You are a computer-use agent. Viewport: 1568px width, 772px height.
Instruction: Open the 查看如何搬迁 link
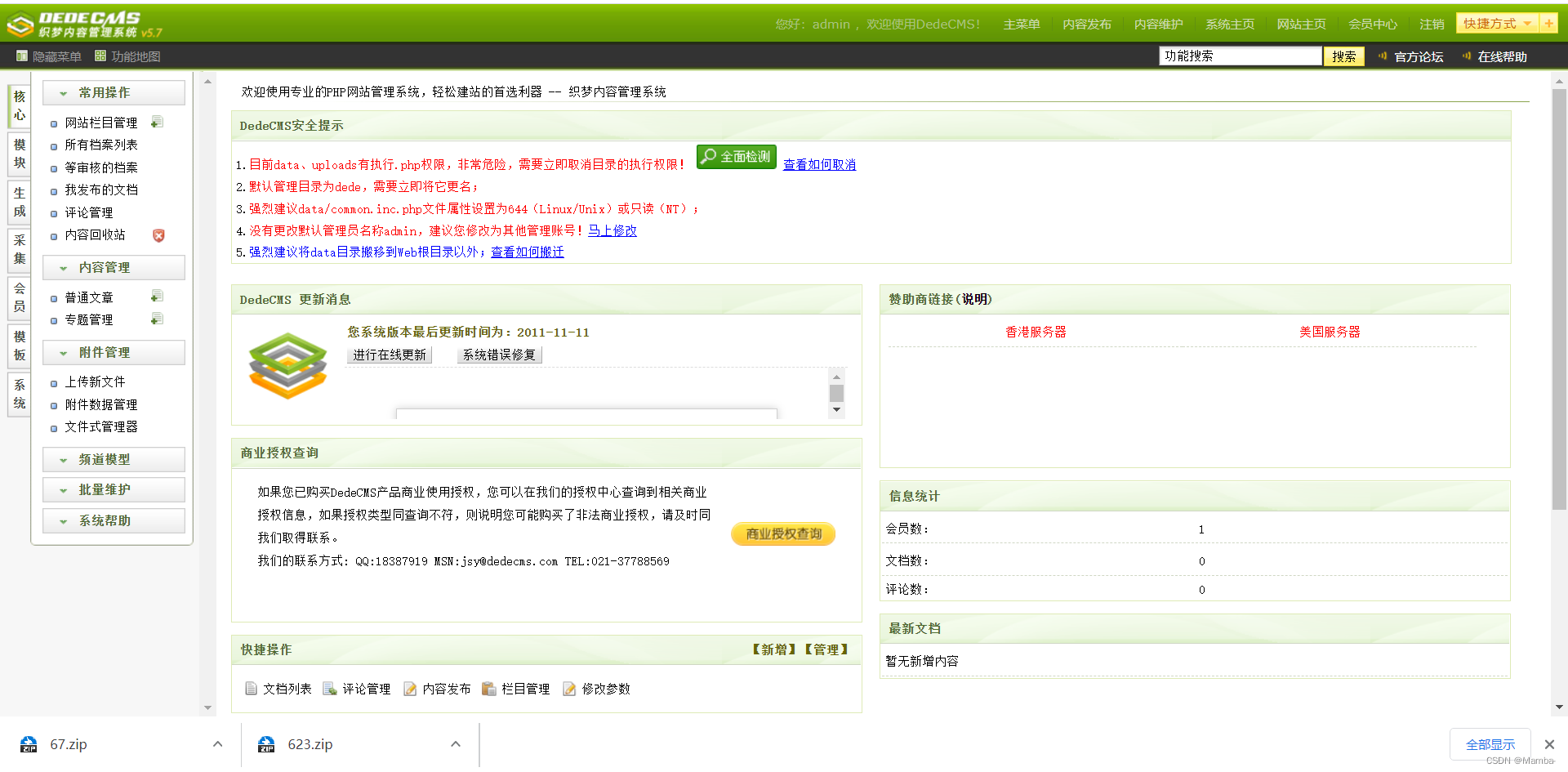click(x=528, y=252)
